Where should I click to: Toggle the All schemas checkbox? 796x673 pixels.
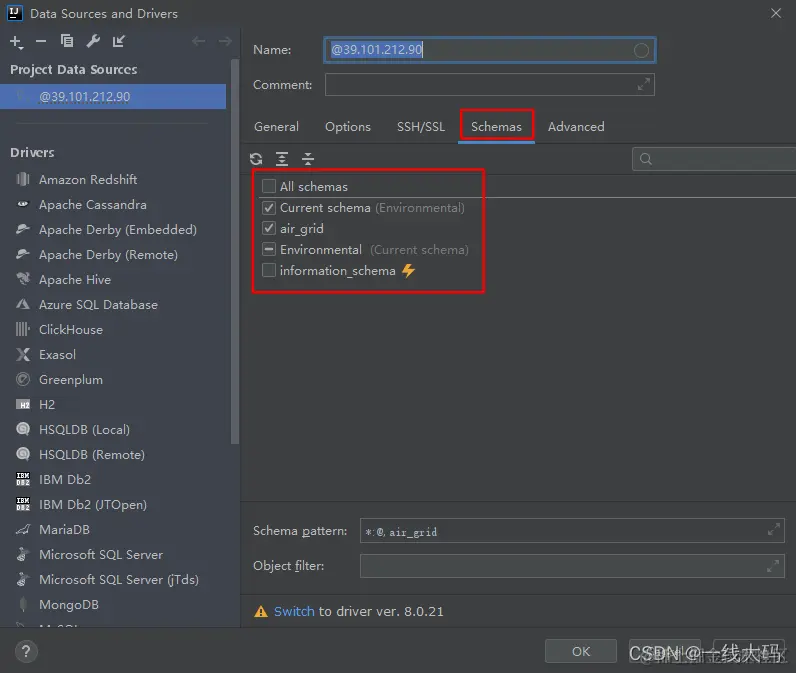269,186
